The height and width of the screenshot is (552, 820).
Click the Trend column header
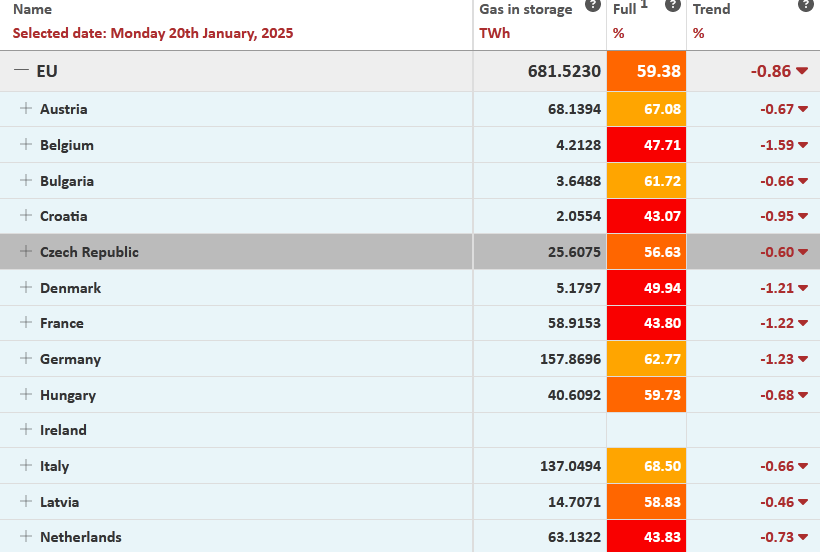[711, 9]
